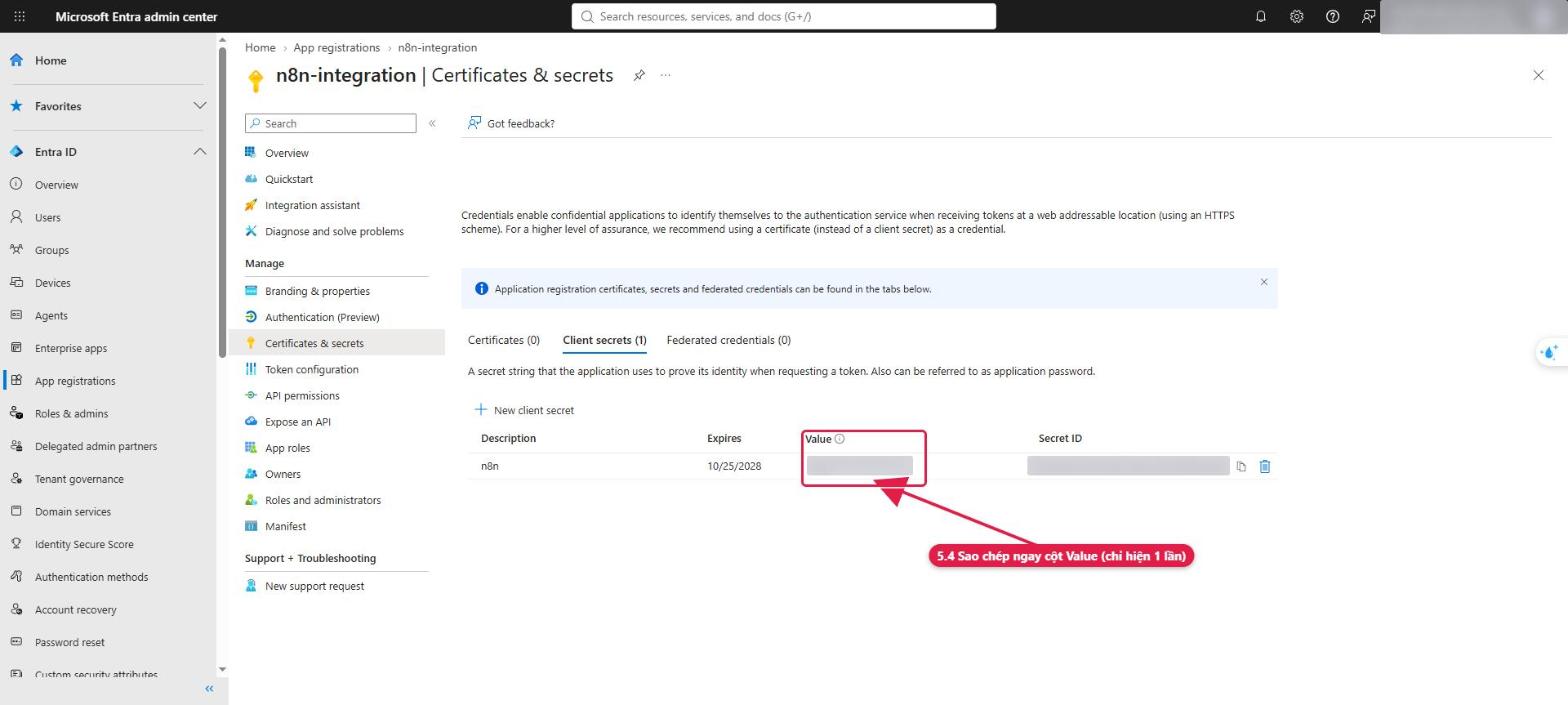Collapse the resource menu with double chevron
The height and width of the screenshot is (705, 1568).
pos(432,123)
